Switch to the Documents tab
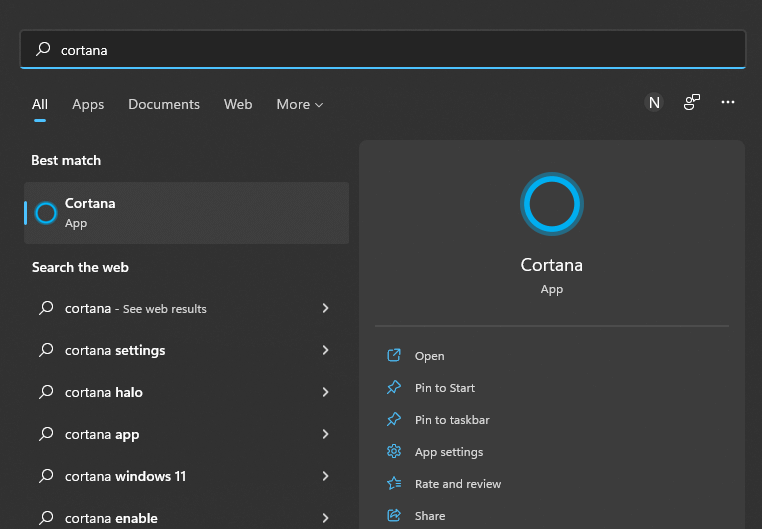762x529 pixels. point(164,104)
